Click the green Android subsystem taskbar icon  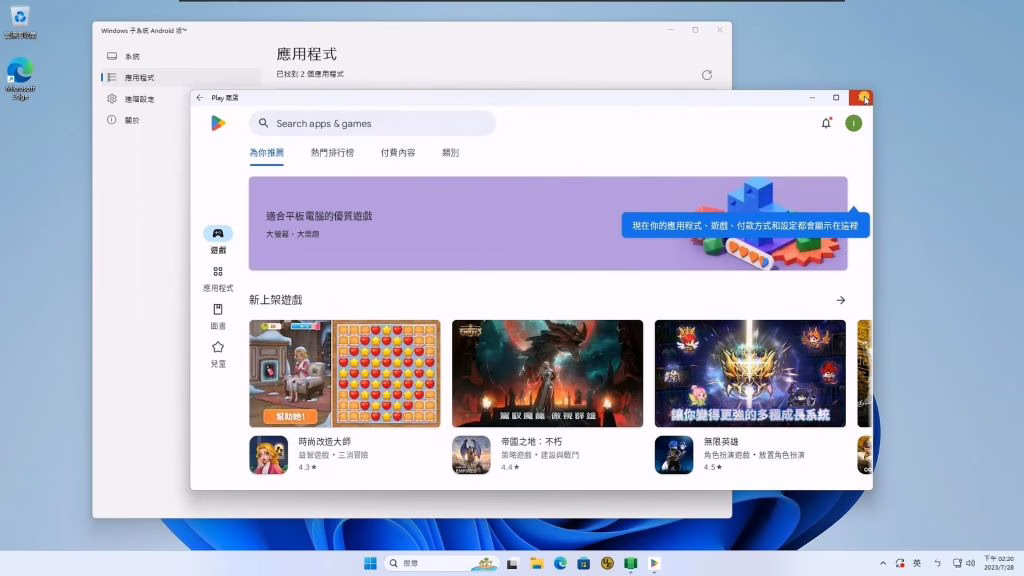630,563
